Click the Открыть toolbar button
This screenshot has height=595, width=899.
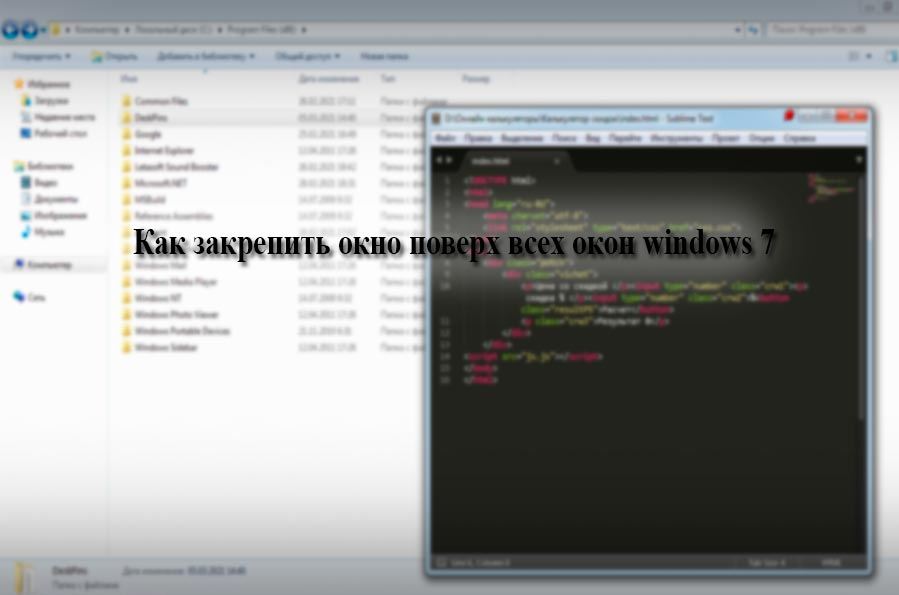tap(115, 56)
